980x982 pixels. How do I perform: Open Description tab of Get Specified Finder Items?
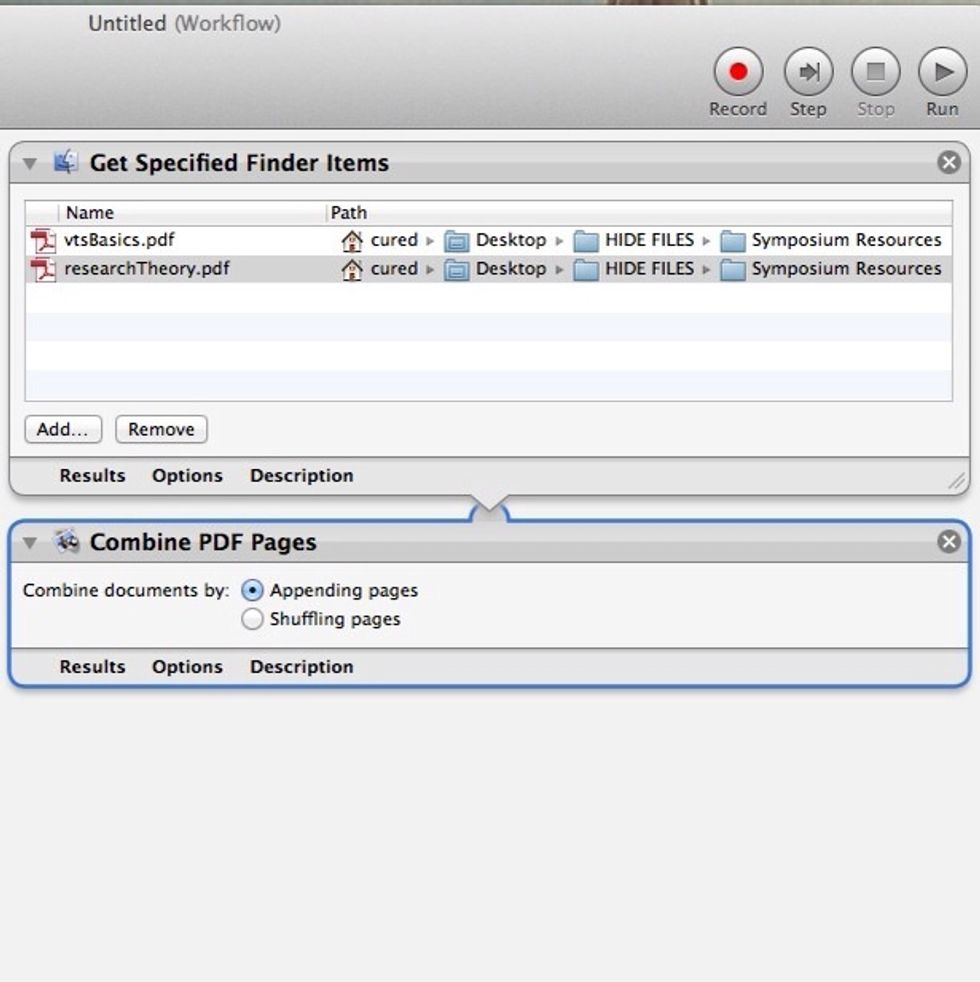coord(301,475)
